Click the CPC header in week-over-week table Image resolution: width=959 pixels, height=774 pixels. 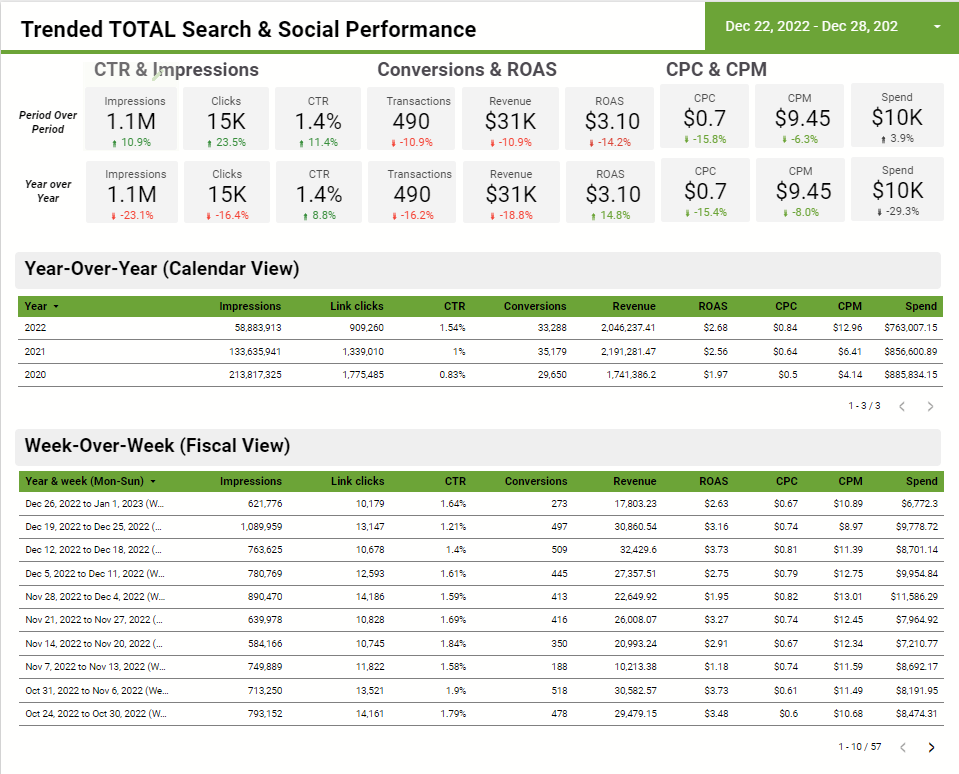(x=787, y=481)
